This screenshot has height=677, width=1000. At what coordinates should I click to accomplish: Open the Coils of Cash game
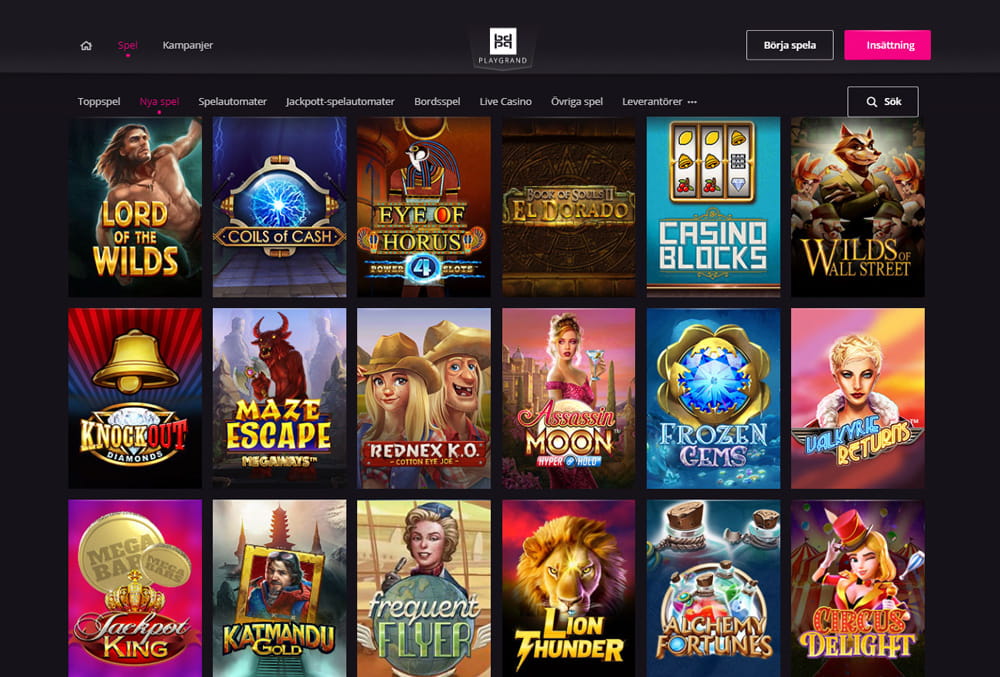tap(279, 207)
